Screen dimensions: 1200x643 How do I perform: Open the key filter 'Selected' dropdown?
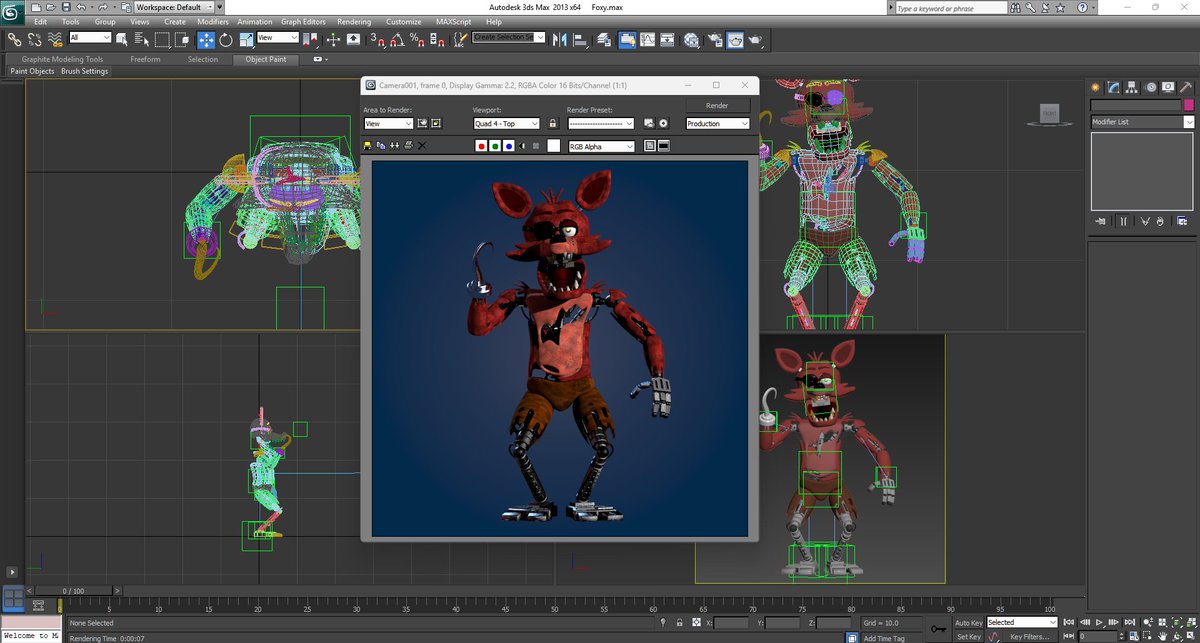coord(1022,623)
